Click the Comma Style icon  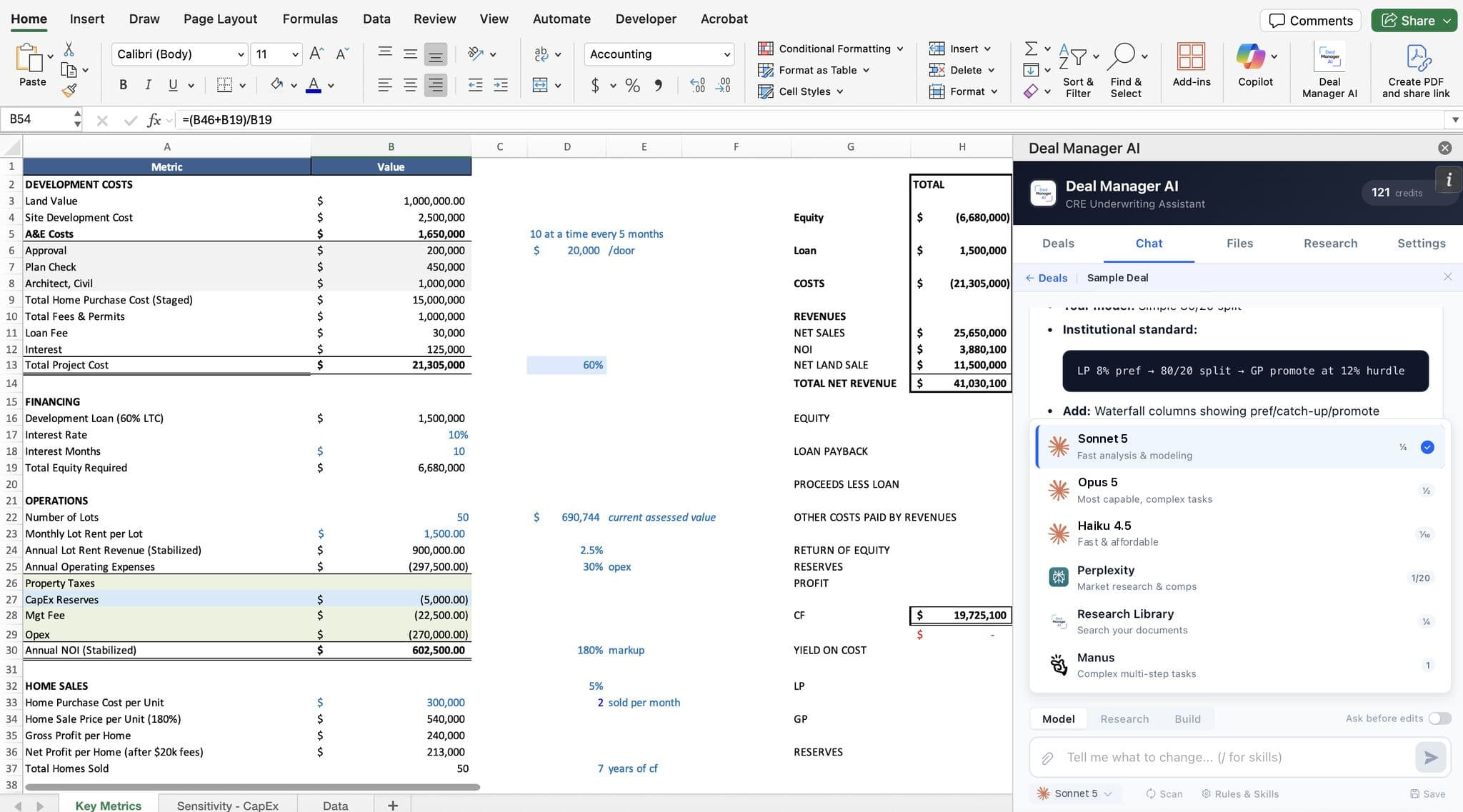(658, 86)
